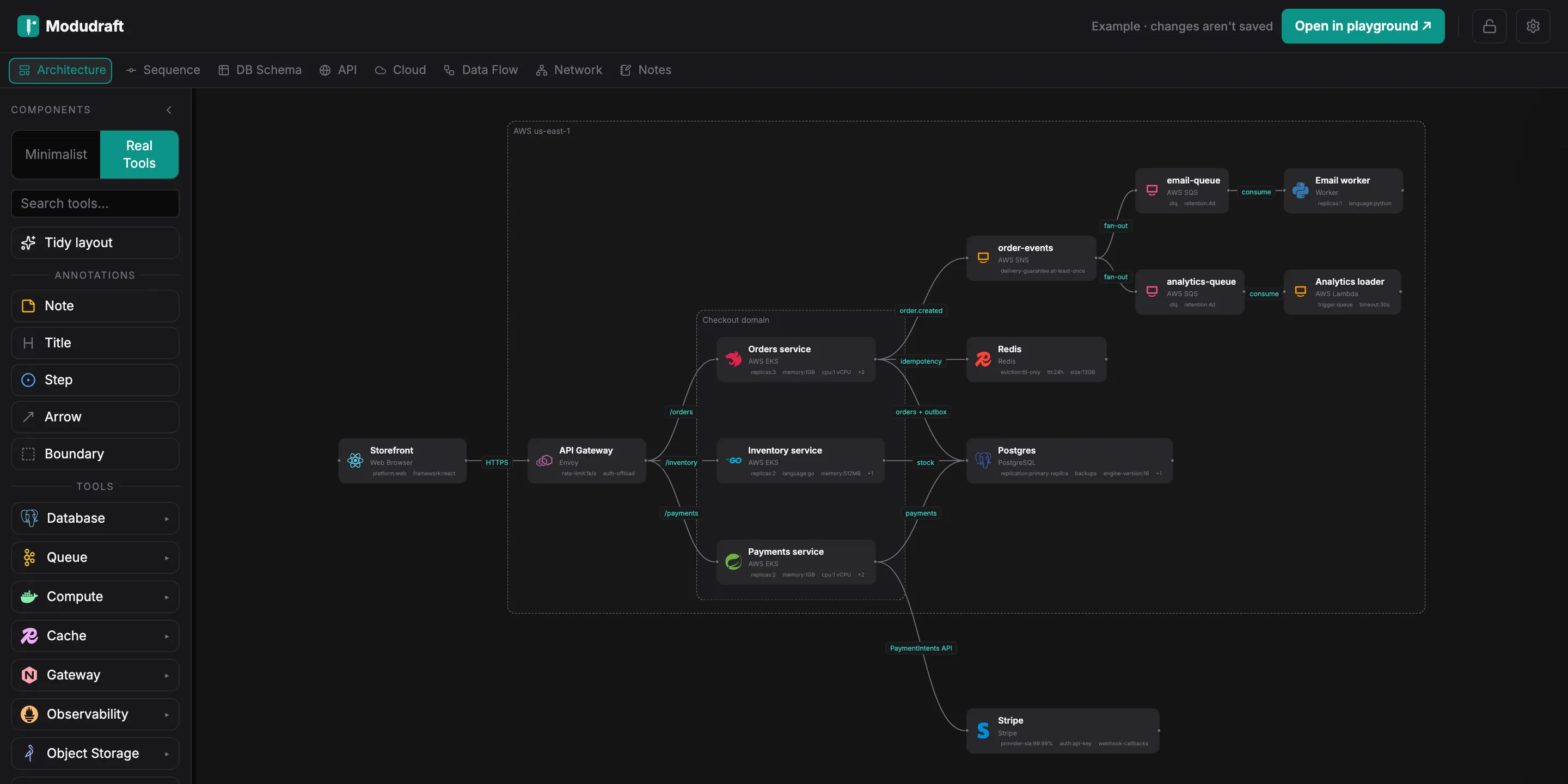Click the Modudraft logo icon
The height and width of the screenshot is (784, 1568).
point(28,26)
